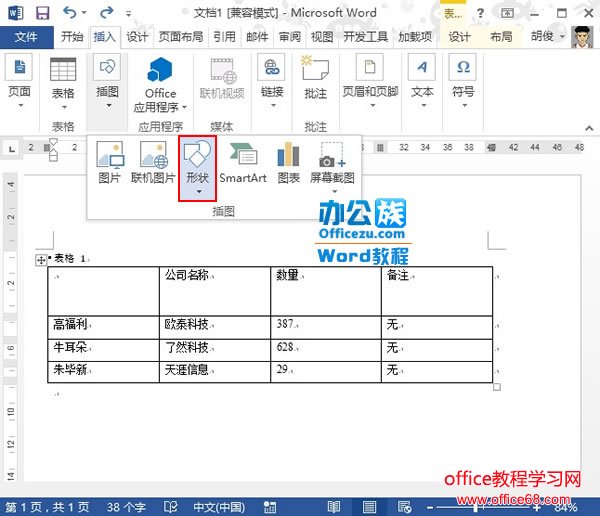
Task: Switch to Print Layout view
Action: [x=369, y=507]
